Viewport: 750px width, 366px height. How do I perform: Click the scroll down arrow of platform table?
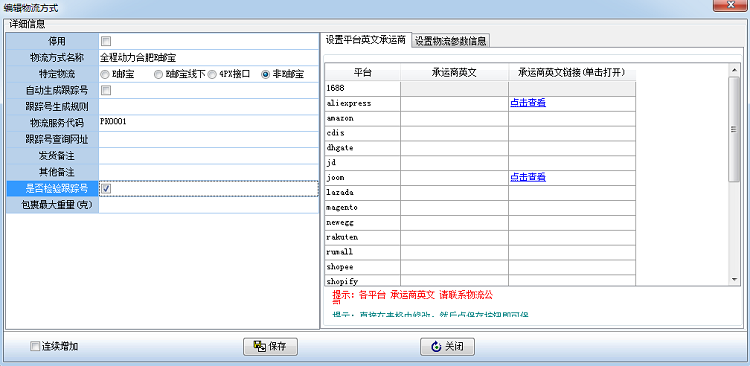click(x=734, y=279)
